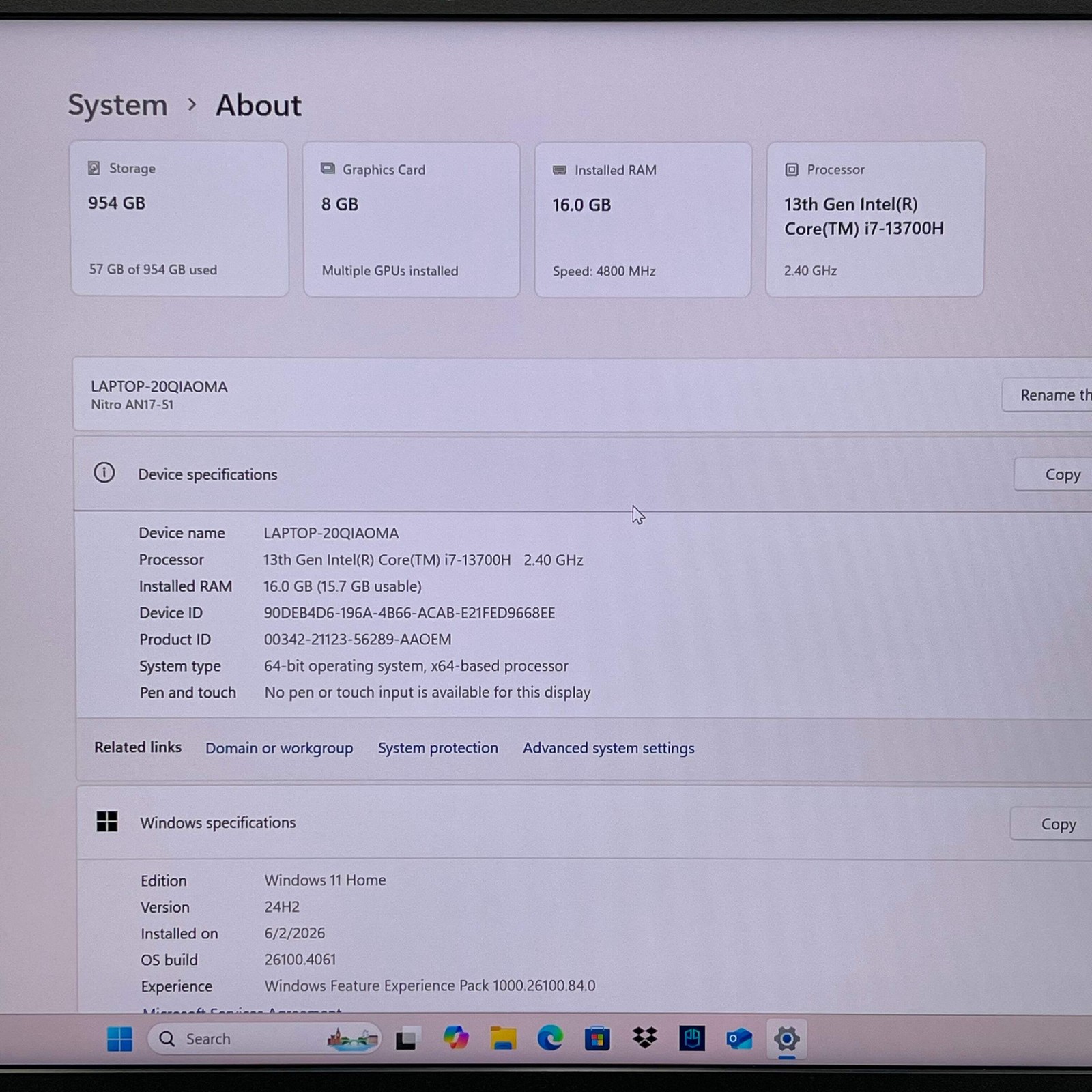Open the System protection link
The image size is (1092, 1092).
tap(438, 748)
